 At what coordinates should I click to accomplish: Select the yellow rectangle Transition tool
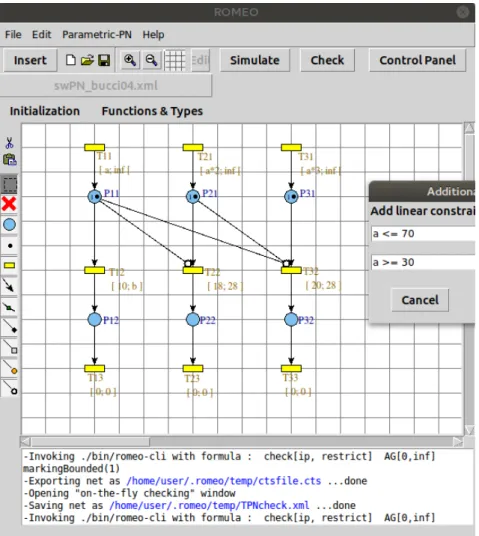tap(9, 265)
